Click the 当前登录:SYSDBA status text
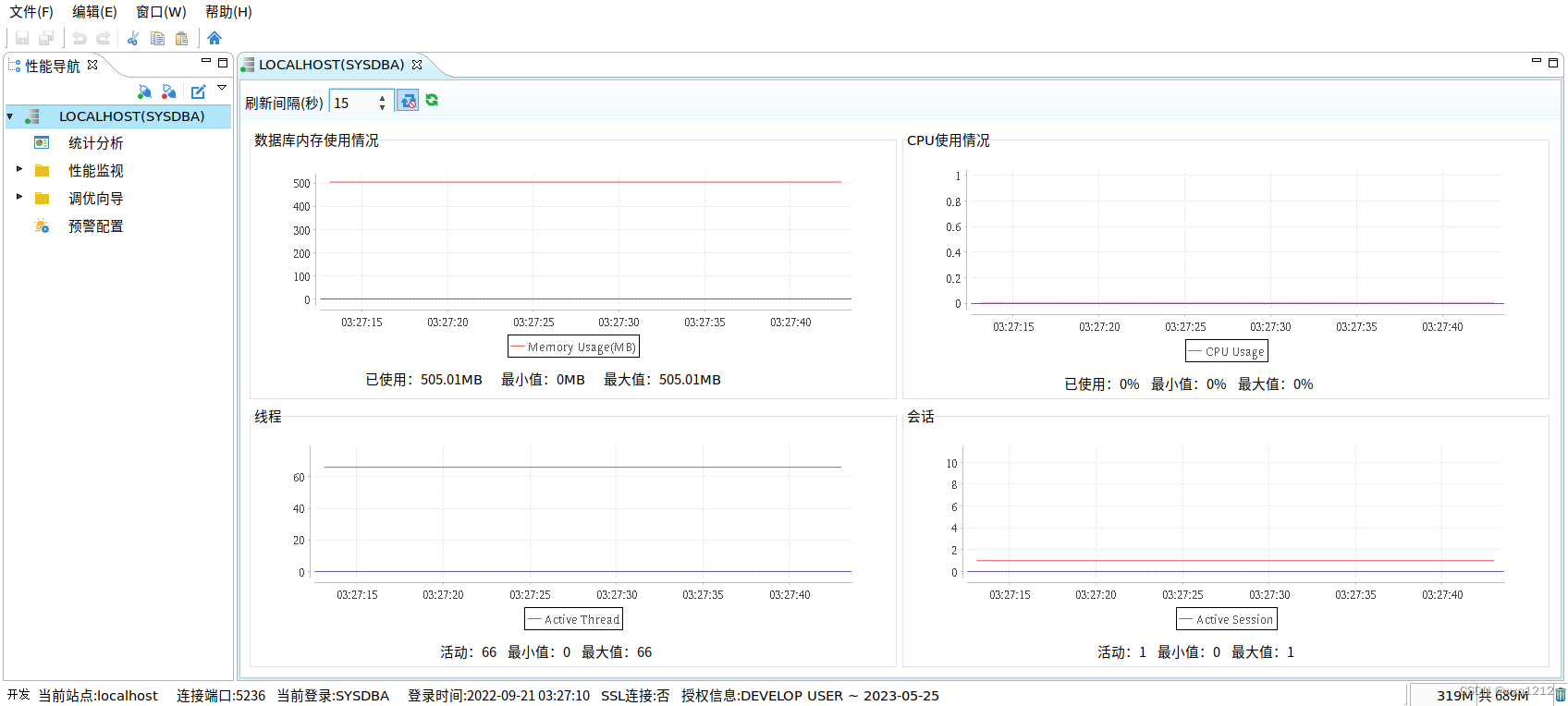The width and height of the screenshot is (1568, 706). [333, 696]
